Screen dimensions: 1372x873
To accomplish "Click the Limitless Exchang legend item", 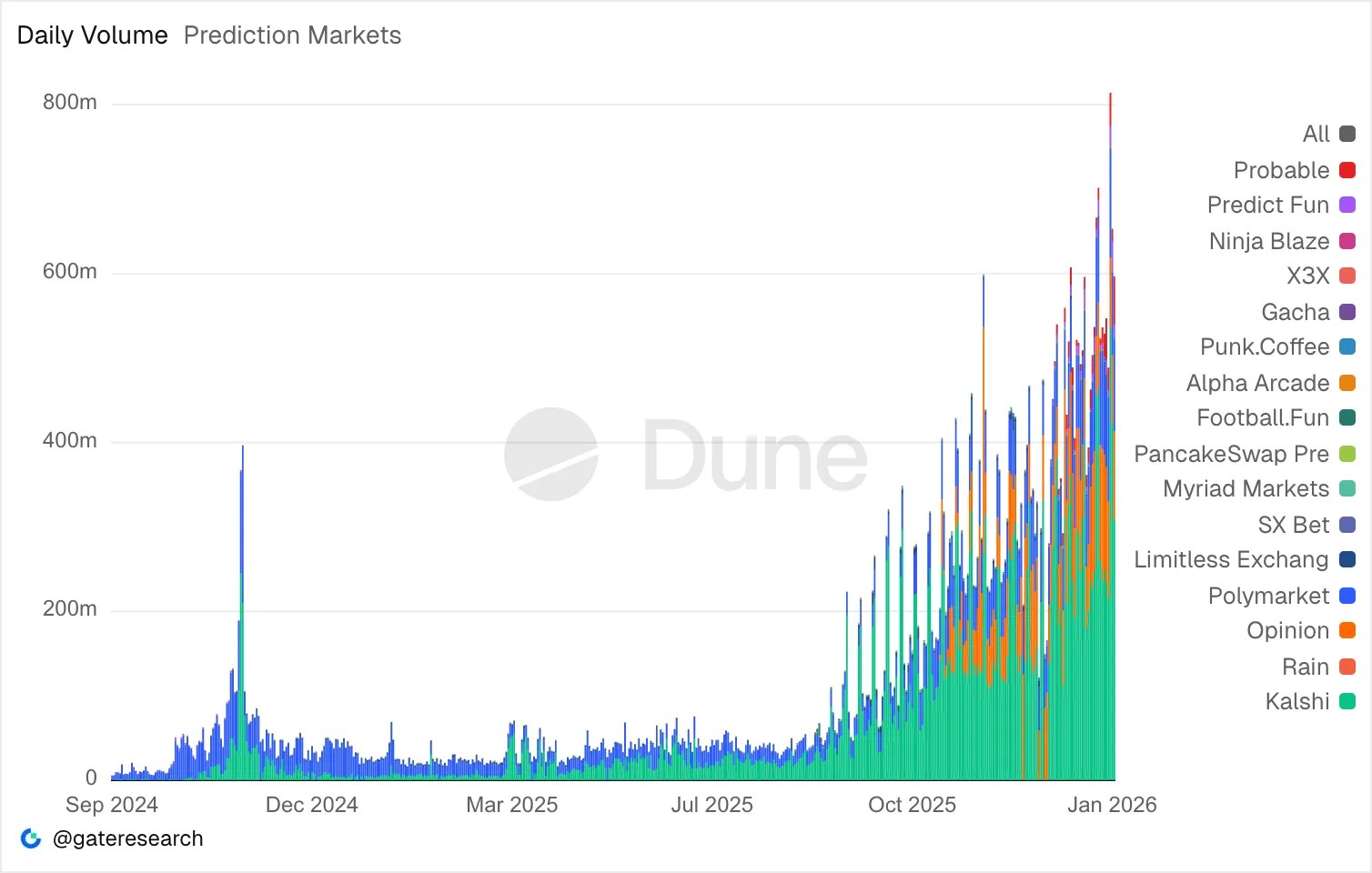I will (x=1245, y=560).
